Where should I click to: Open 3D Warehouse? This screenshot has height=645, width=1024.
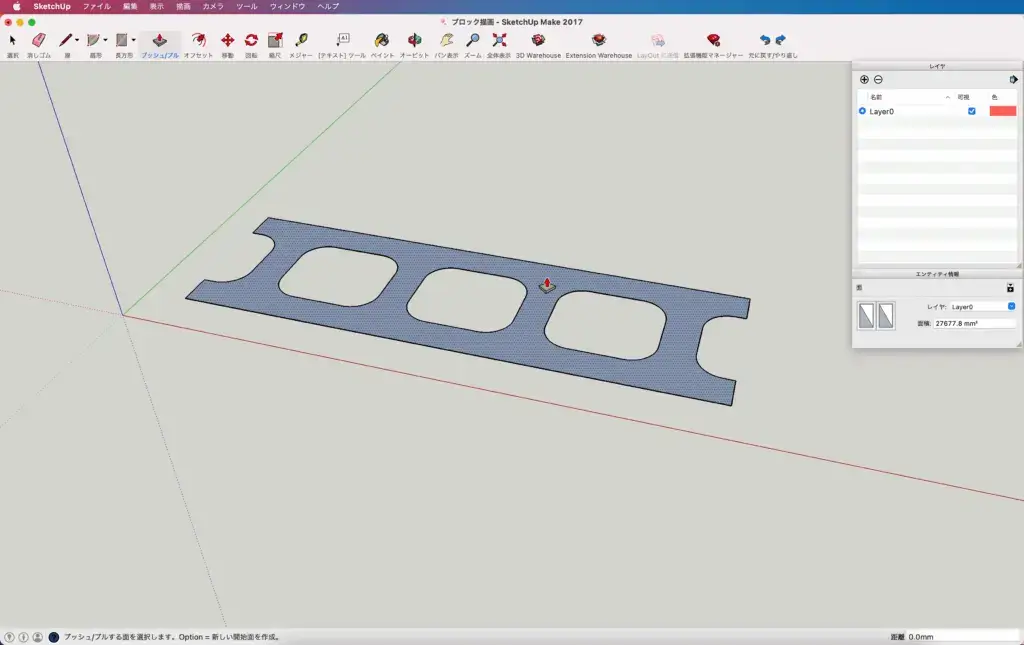pos(538,40)
